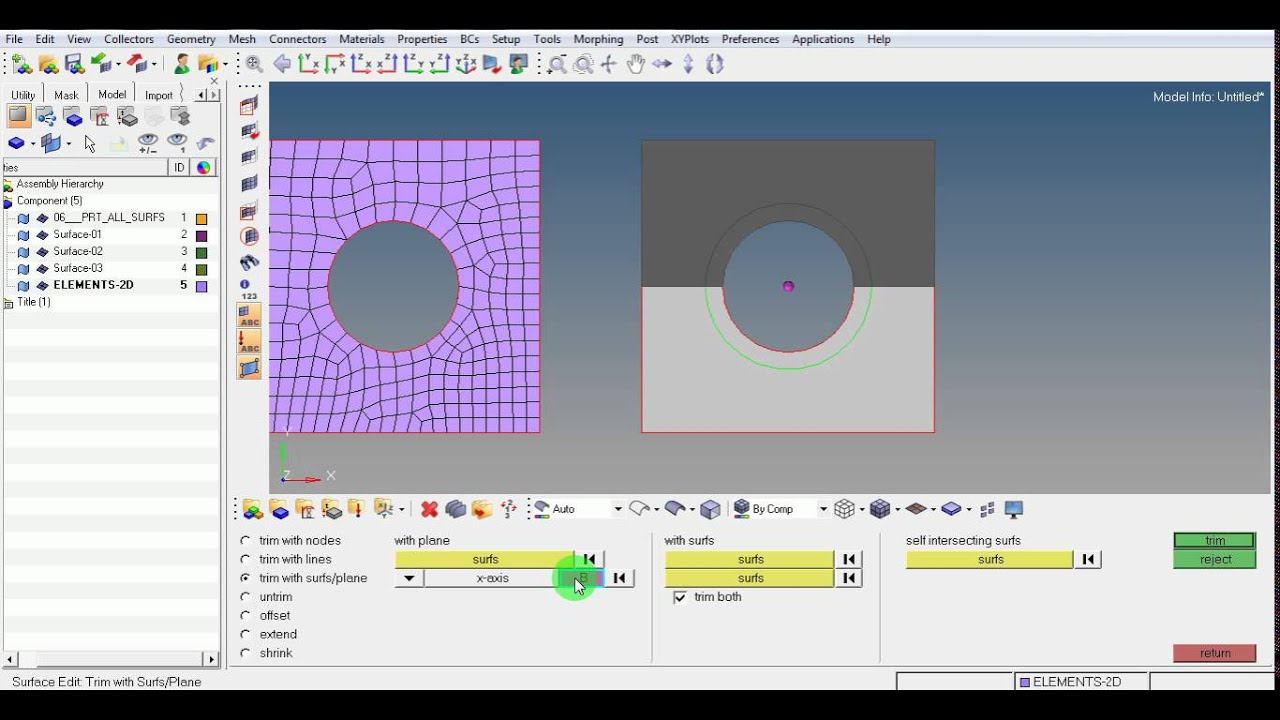
Task: Click the surfs selector under with plane
Action: pos(485,560)
